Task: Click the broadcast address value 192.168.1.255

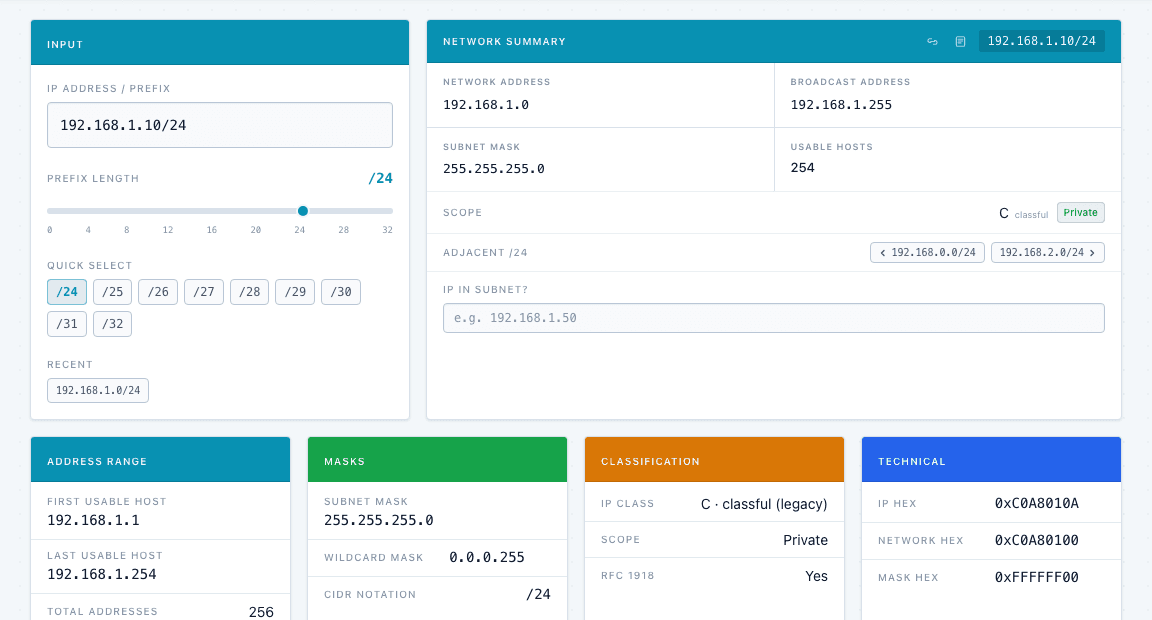Action: 841,105
